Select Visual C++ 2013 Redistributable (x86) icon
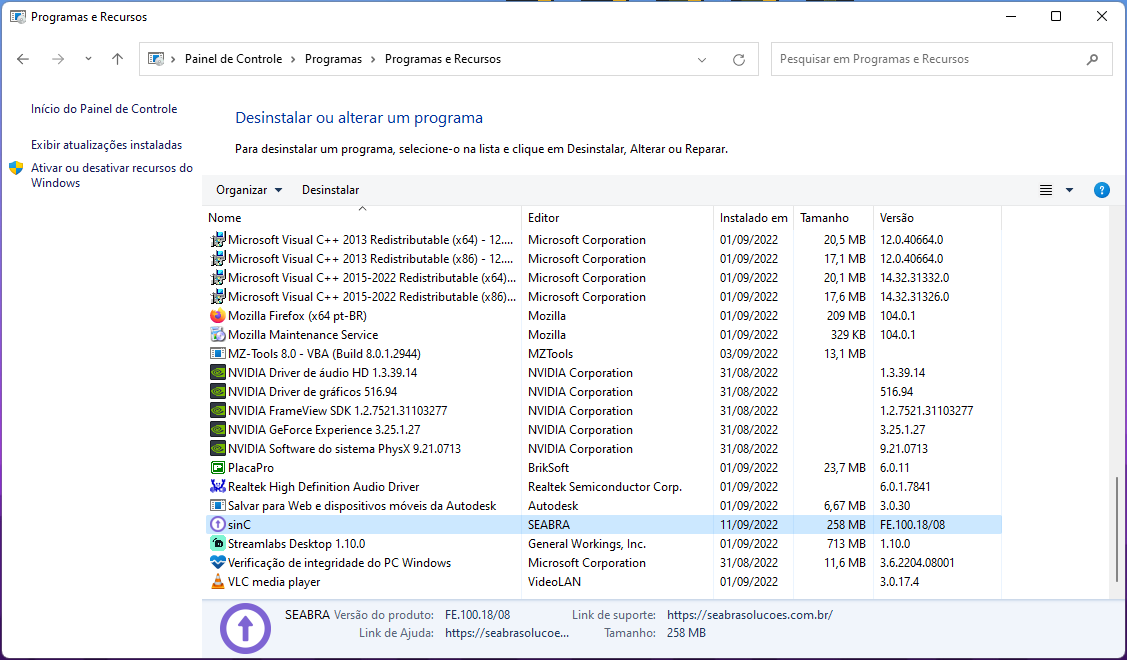1127x660 pixels. click(x=218, y=258)
